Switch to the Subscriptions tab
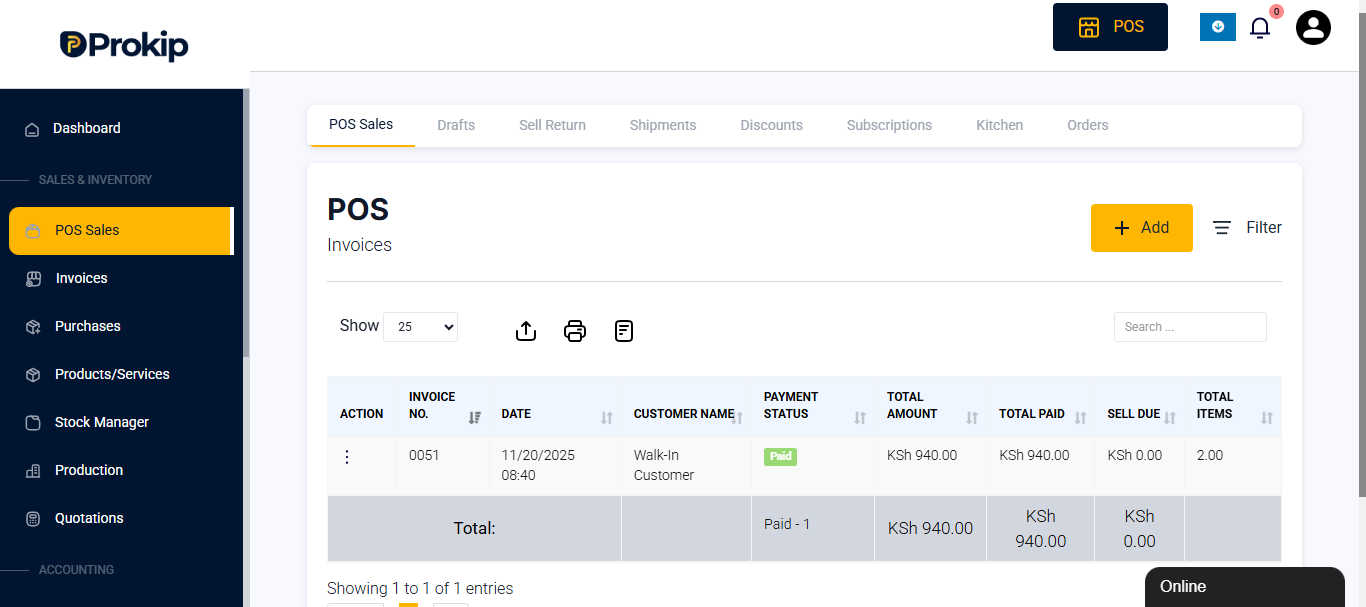Image resolution: width=1366 pixels, height=607 pixels. tap(889, 126)
